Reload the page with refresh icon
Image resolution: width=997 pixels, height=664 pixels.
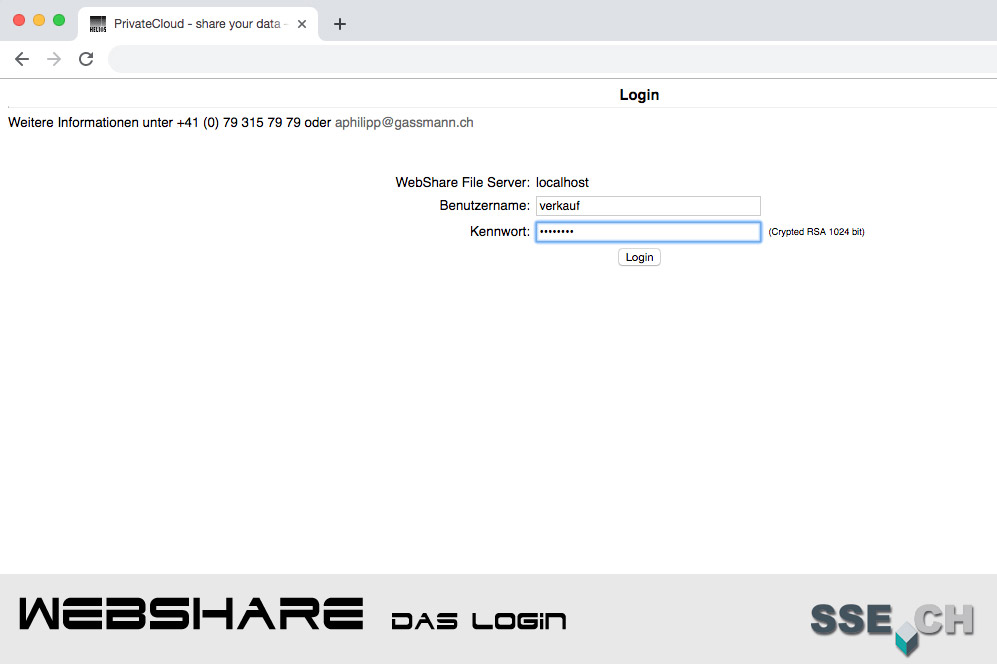(x=86, y=59)
